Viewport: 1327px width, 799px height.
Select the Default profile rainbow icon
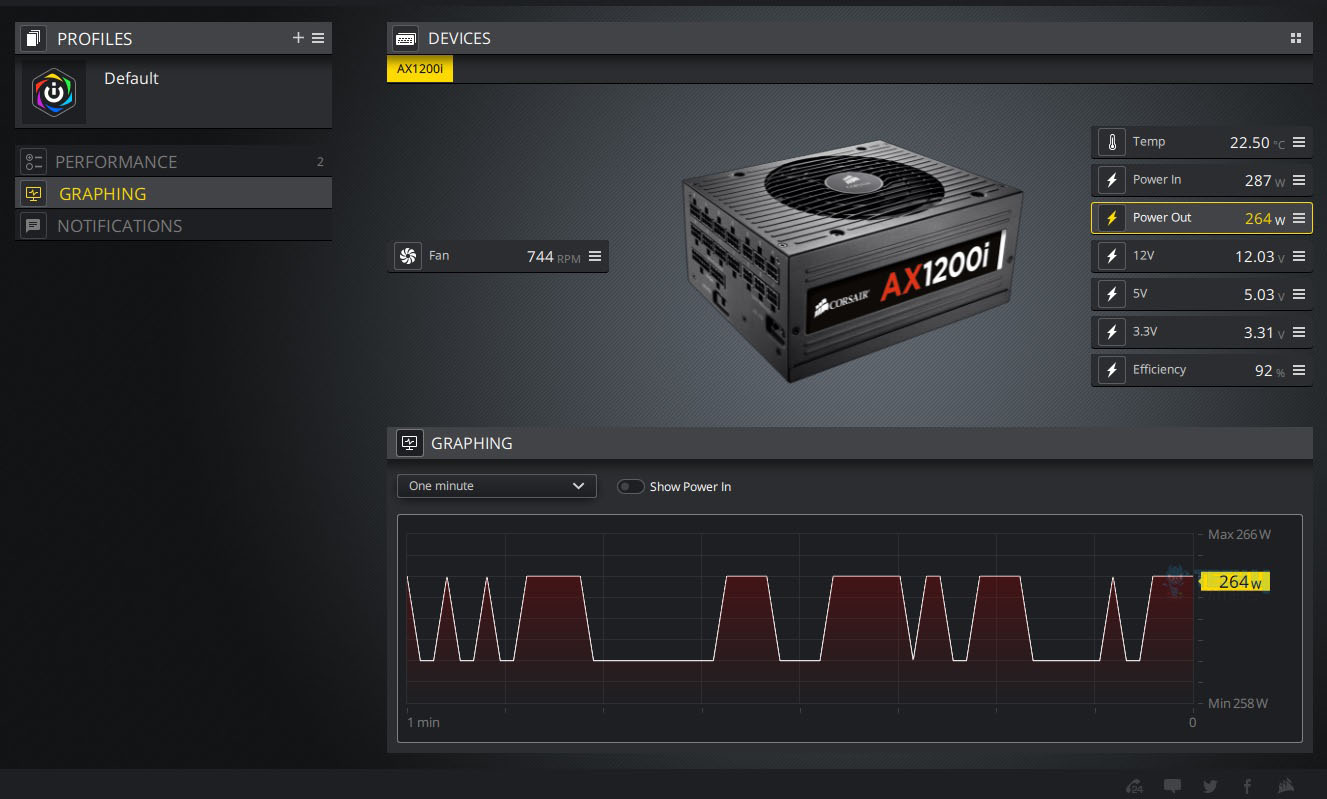coord(54,92)
